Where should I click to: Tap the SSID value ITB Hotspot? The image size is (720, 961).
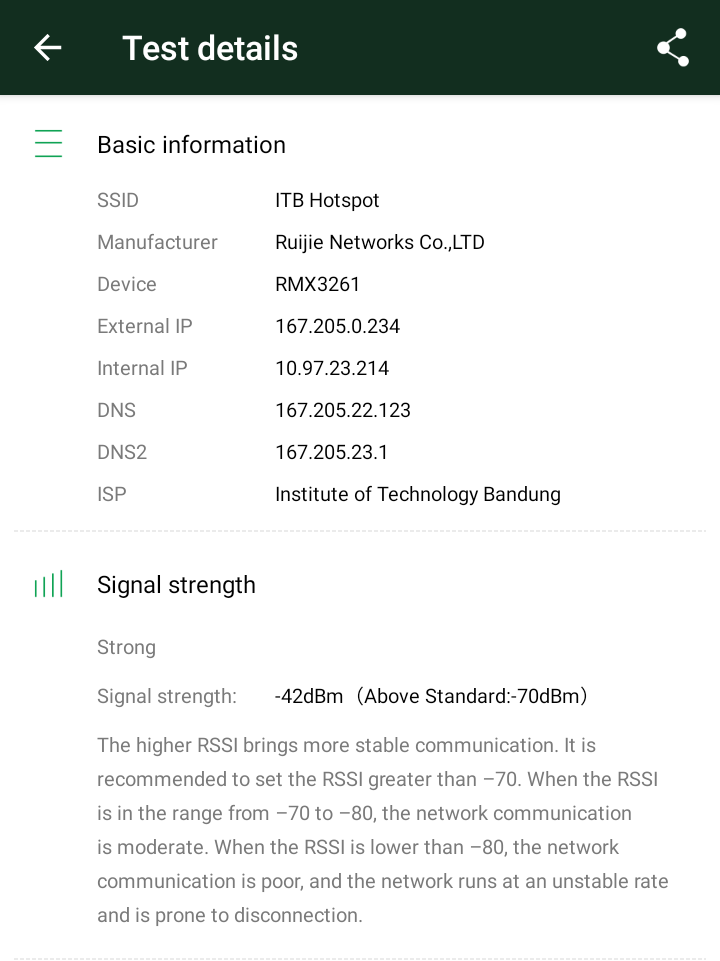pyautogui.click(x=327, y=200)
